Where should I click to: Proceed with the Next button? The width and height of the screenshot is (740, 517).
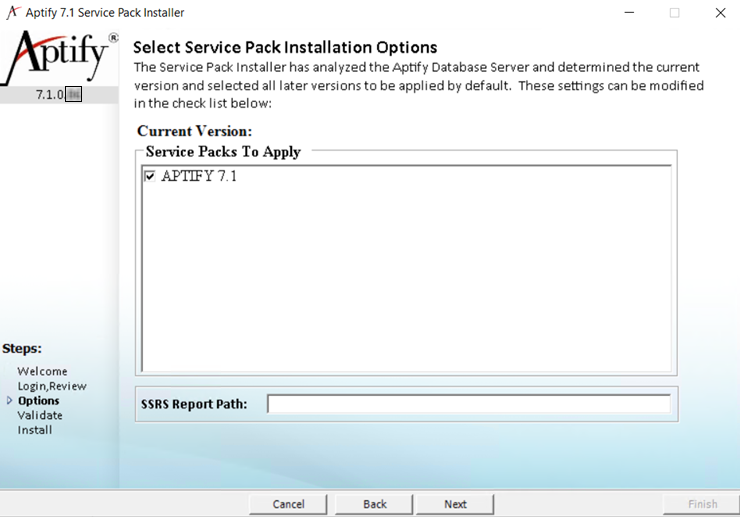pos(455,504)
